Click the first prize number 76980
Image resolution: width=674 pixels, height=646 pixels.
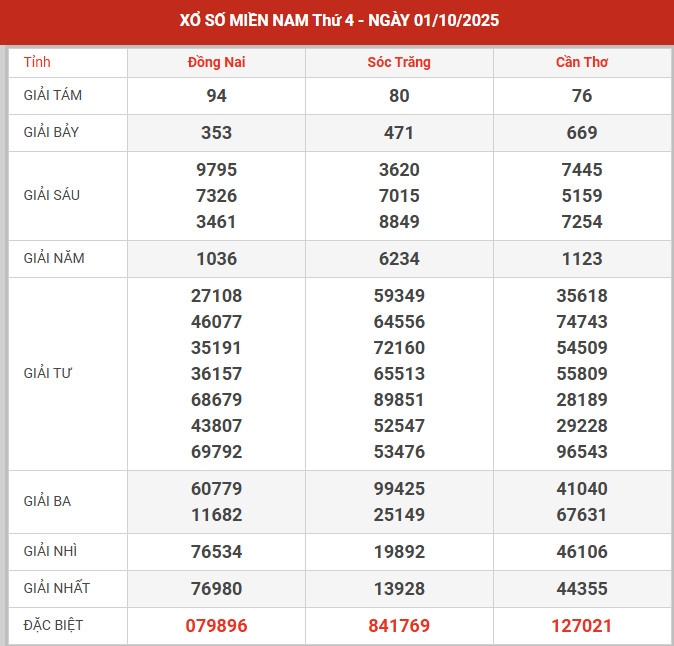tap(216, 588)
